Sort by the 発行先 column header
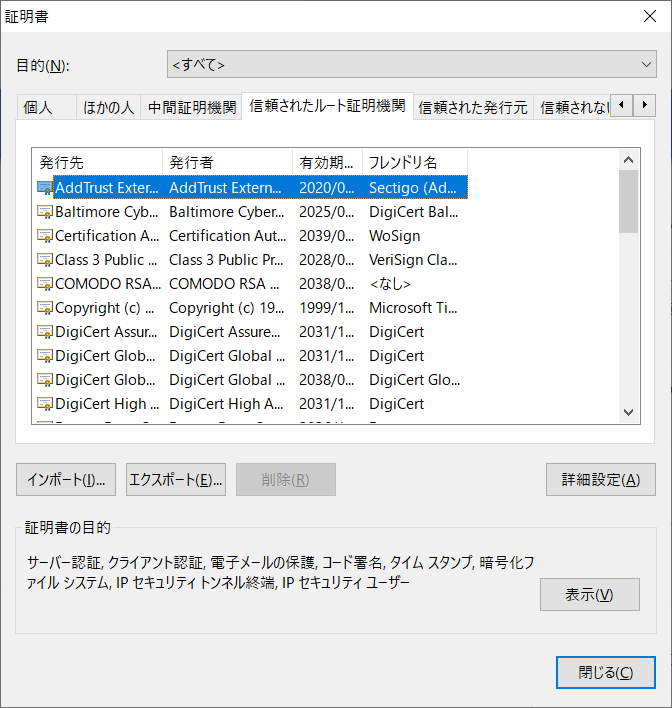Screen dimensions: 672x708 click(x=98, y=162)
